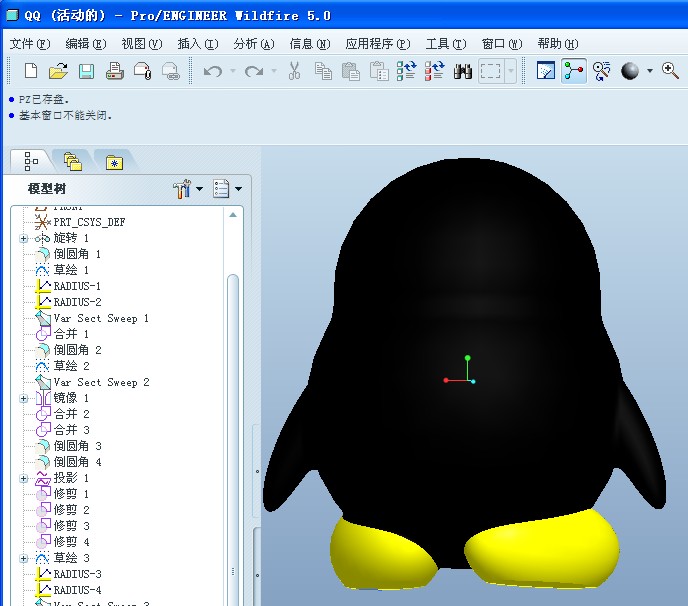Screen dimensions: 688x606
Task: Toggle spin center display button
Action: (574, 70)
